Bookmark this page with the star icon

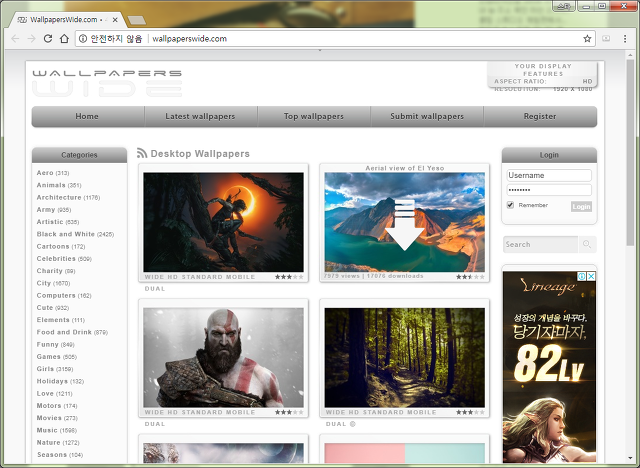(587, 38)
